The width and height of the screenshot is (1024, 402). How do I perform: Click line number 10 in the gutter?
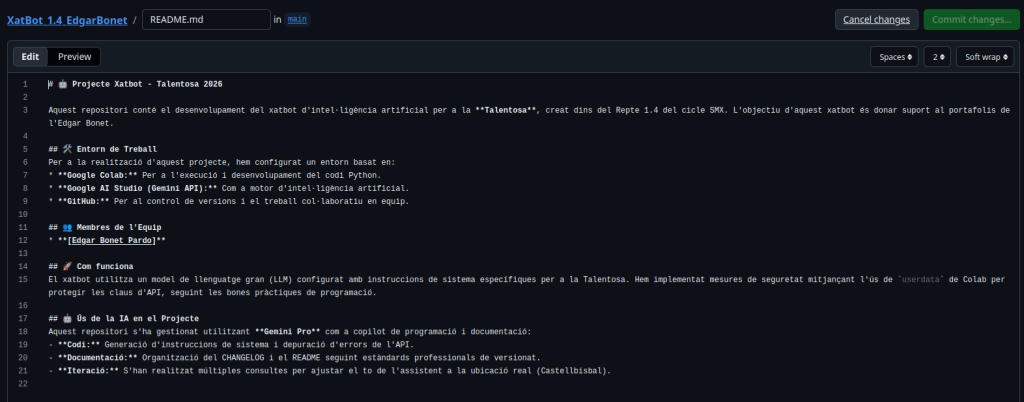[24, 214]
